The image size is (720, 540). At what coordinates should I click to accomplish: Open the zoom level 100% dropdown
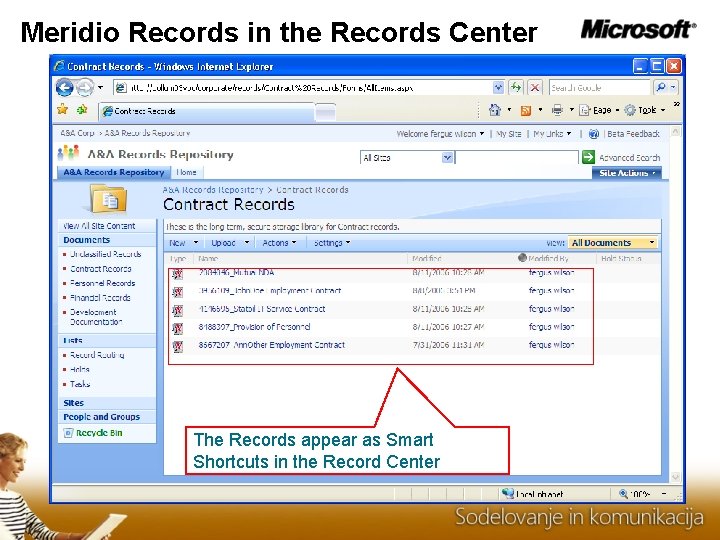pos(664,494)
